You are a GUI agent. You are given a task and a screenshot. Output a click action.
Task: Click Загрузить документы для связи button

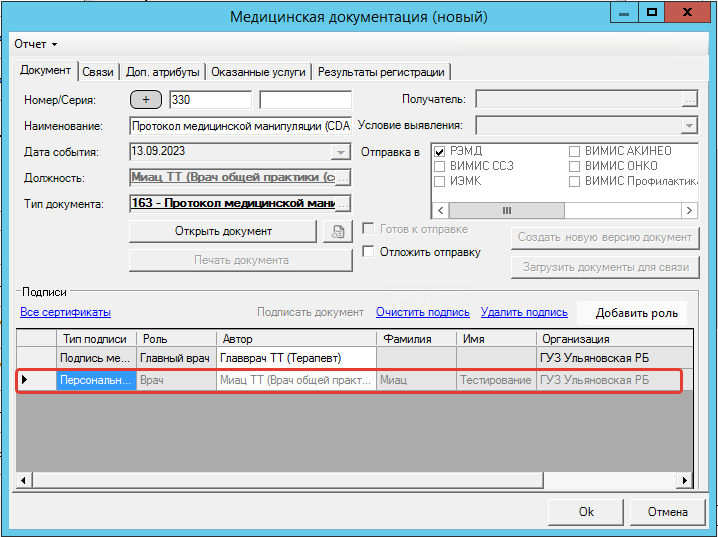click(x=605, y=267)
